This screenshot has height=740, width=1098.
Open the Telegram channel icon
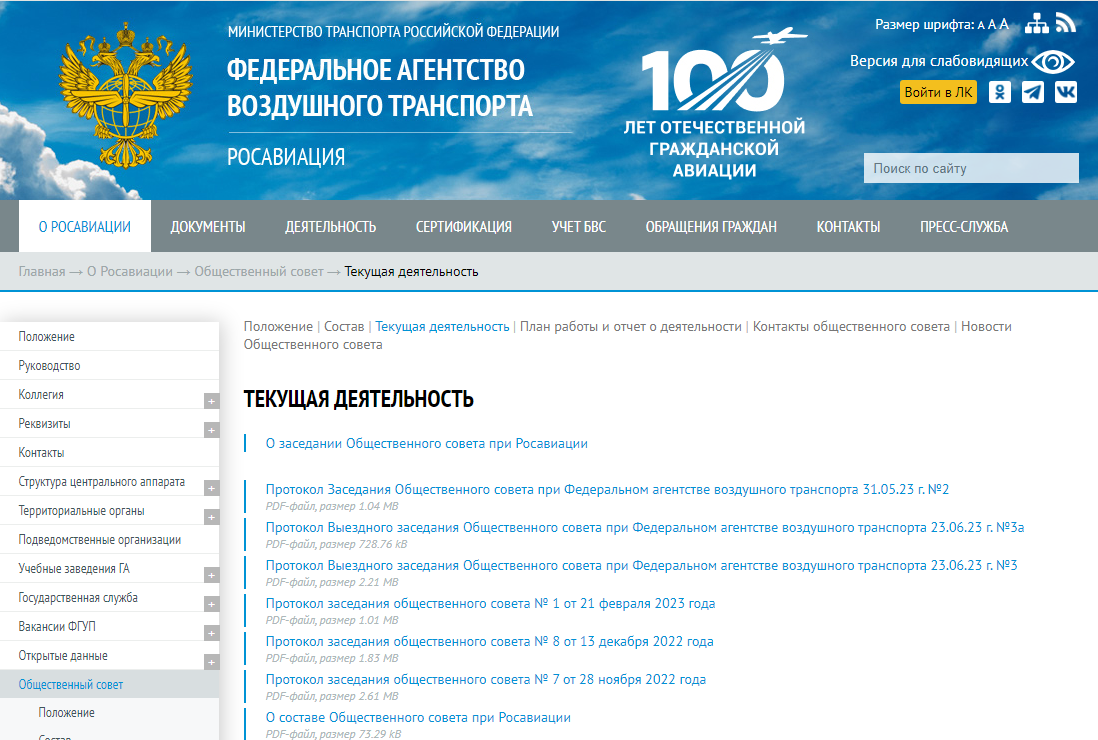pos(1032,92)
